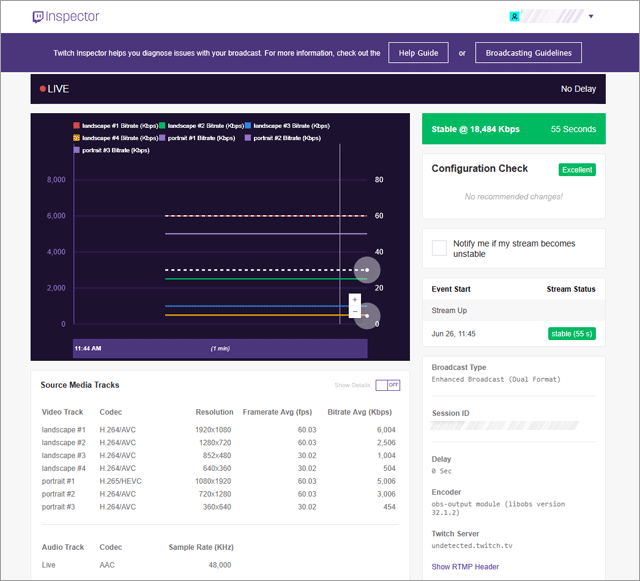640x581 pixels.
Task: Click the Event Start column header
Action: point(451,289)
